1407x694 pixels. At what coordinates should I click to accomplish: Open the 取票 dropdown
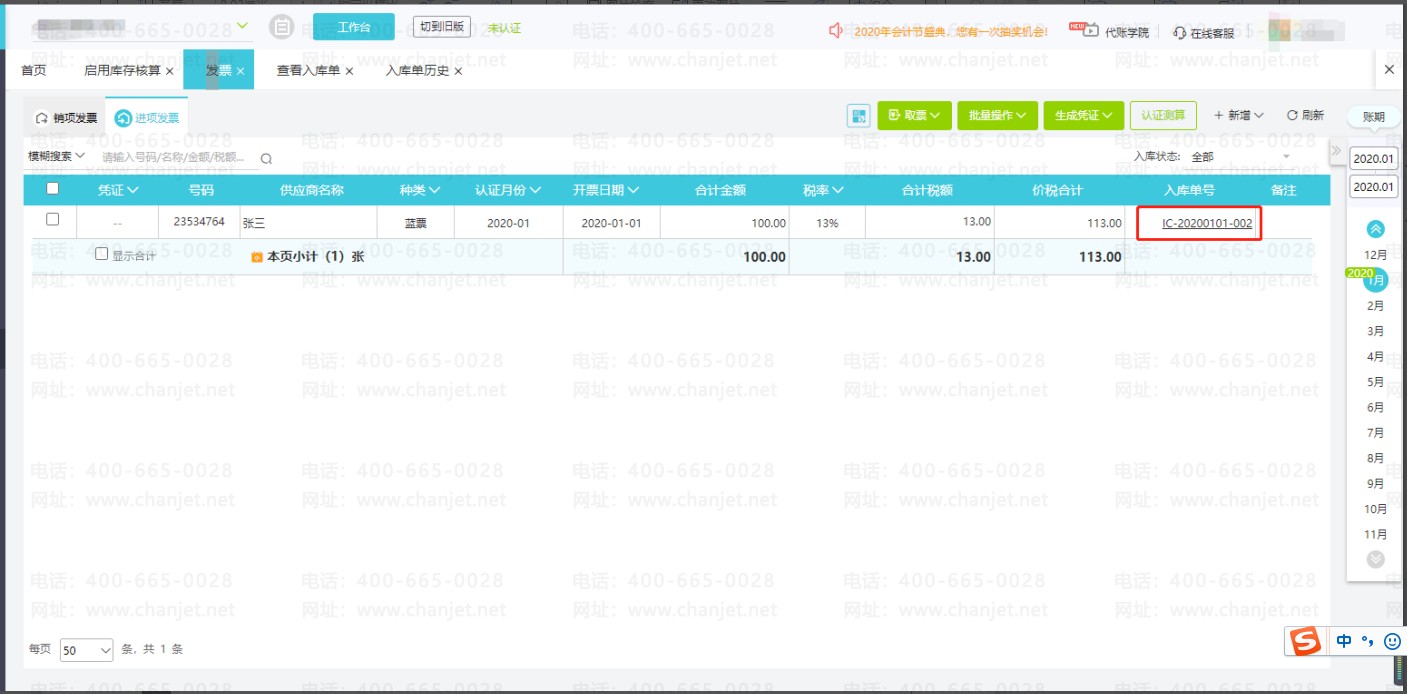(x=913, y=116)
